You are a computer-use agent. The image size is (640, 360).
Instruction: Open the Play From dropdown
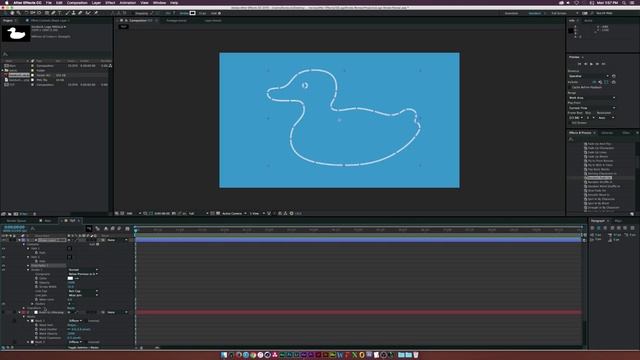[592, 108]
